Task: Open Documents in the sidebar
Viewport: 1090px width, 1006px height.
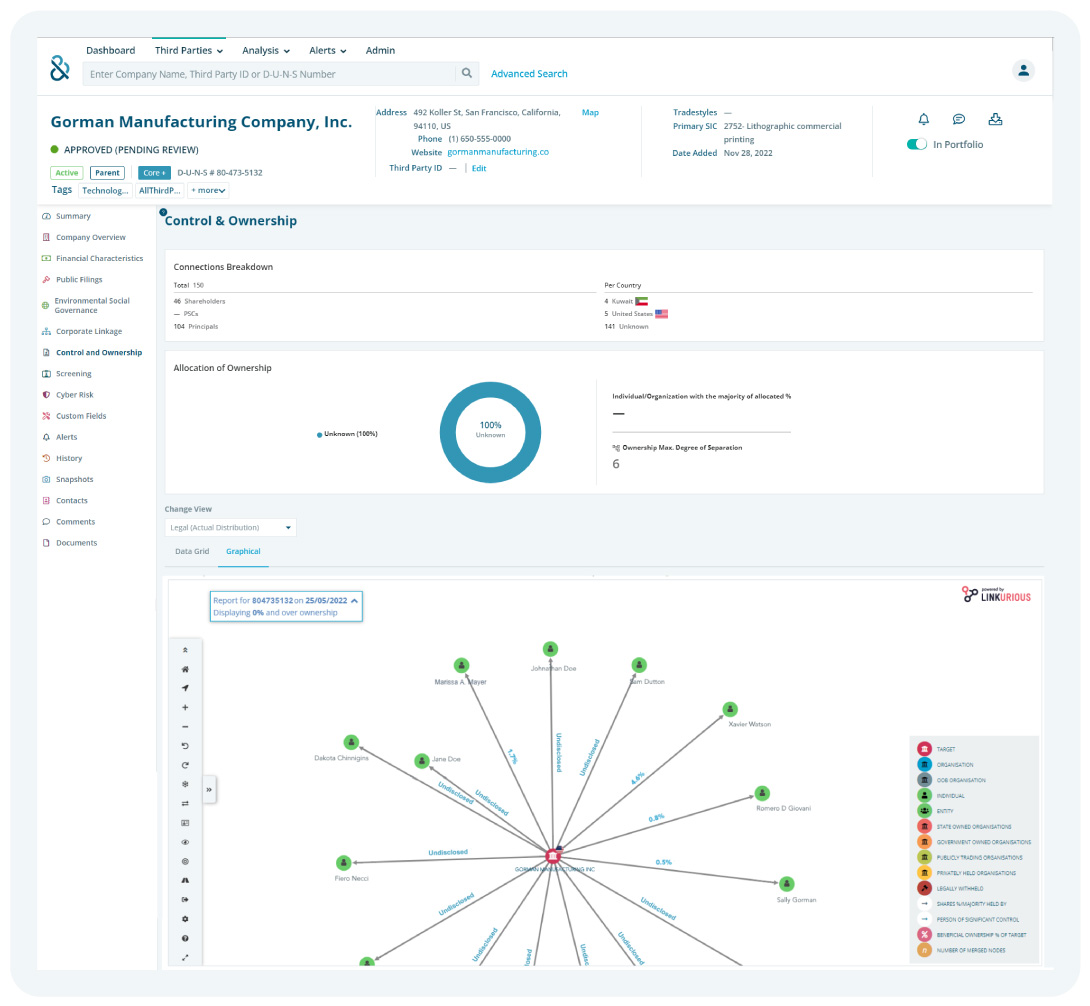Action: point(76,543)
